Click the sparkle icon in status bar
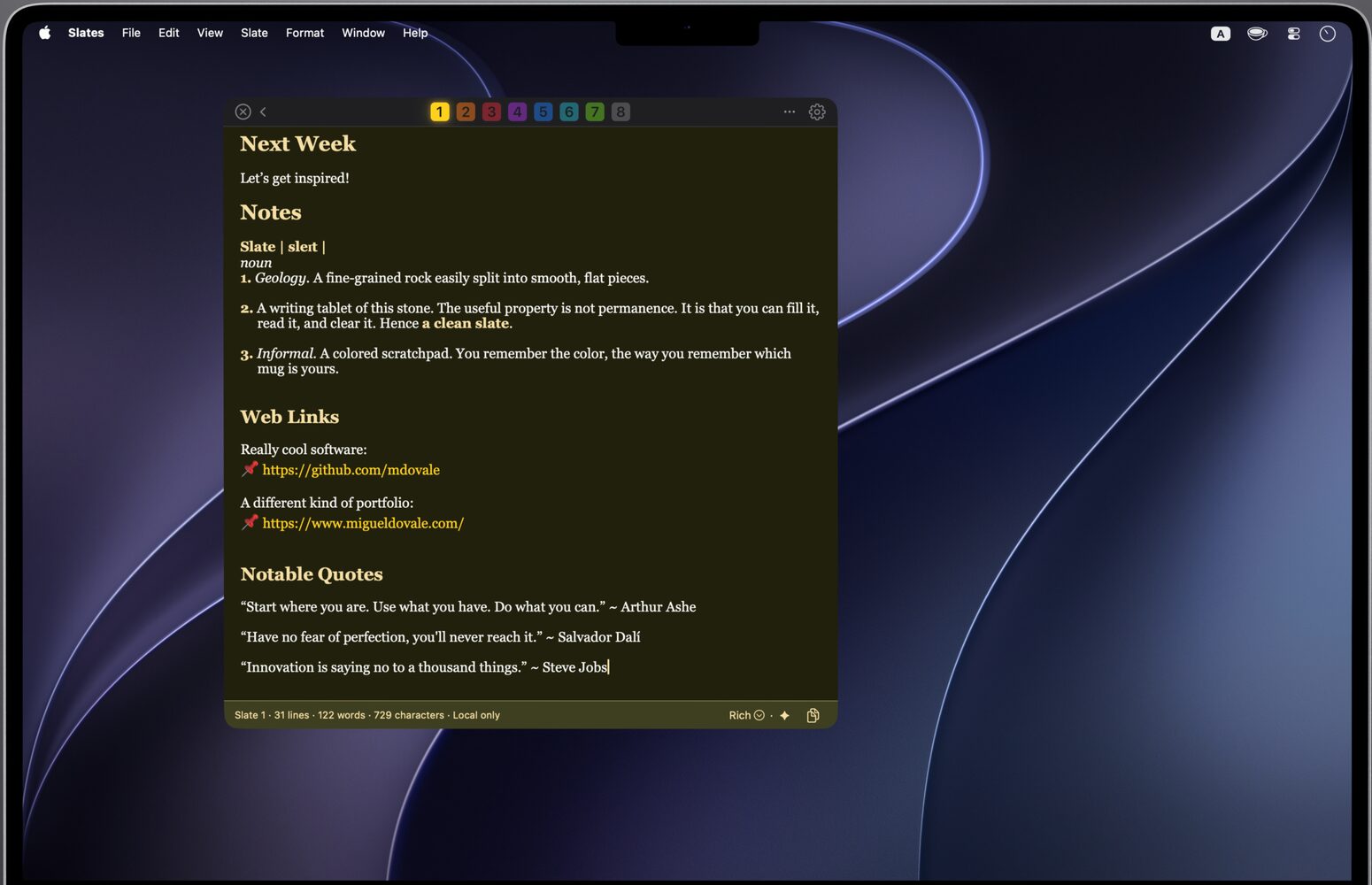Viewport: 1372px width, 885px height. tap(784, 715)
